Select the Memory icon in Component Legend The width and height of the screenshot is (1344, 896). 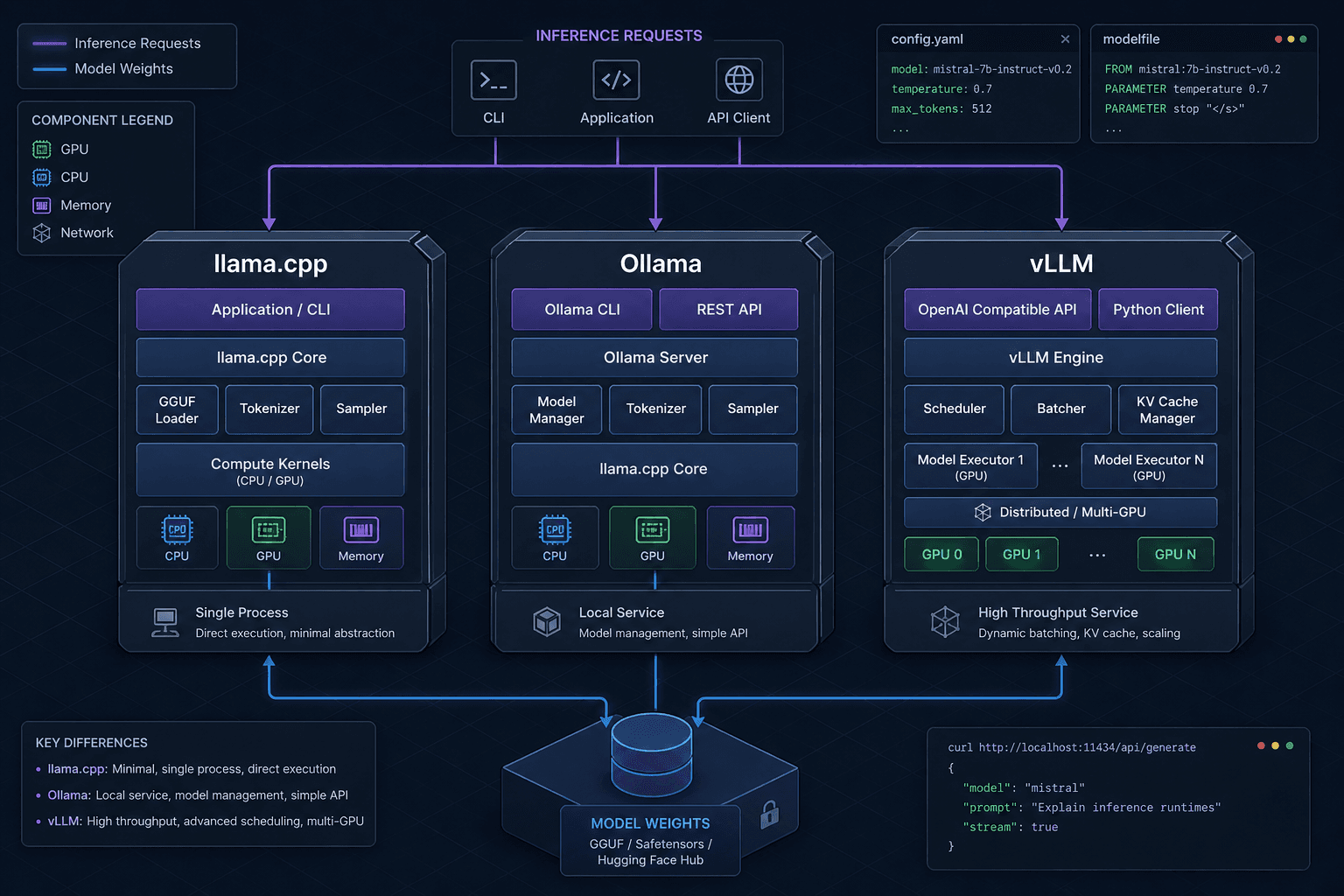(x=41, y=206)
